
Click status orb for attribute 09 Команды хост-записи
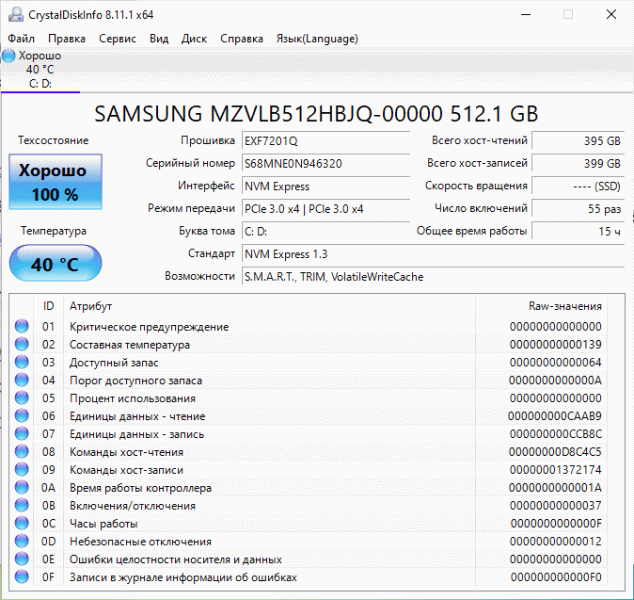tap(21, 469)
